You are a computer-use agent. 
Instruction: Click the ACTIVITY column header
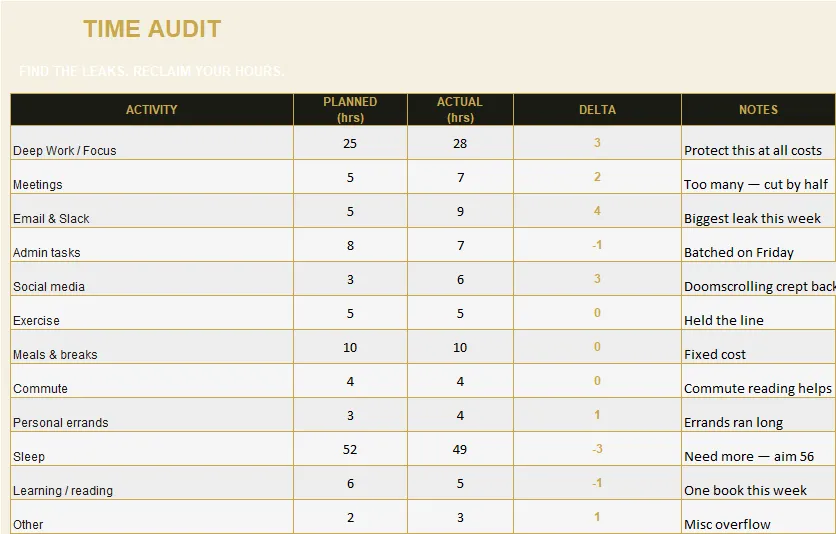click(x=152, y=110)
